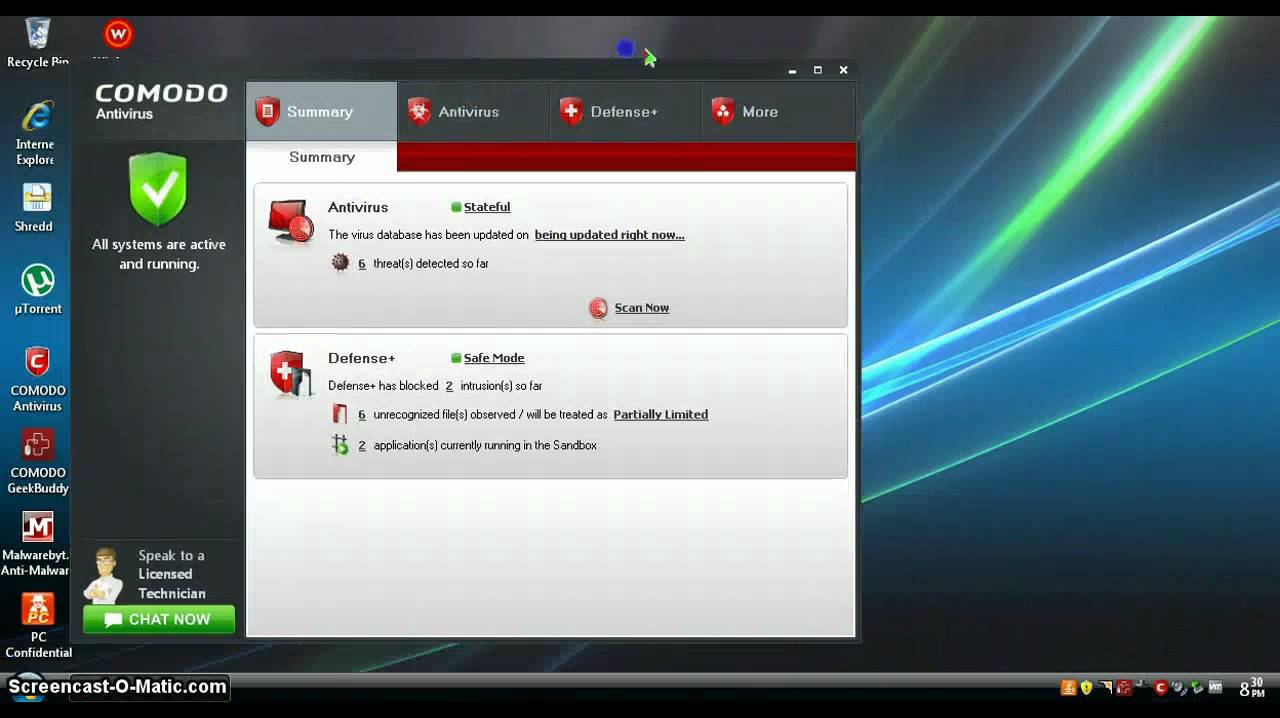Open the More tab
This screenshot has height=718, width=1280.
[778, 111]
